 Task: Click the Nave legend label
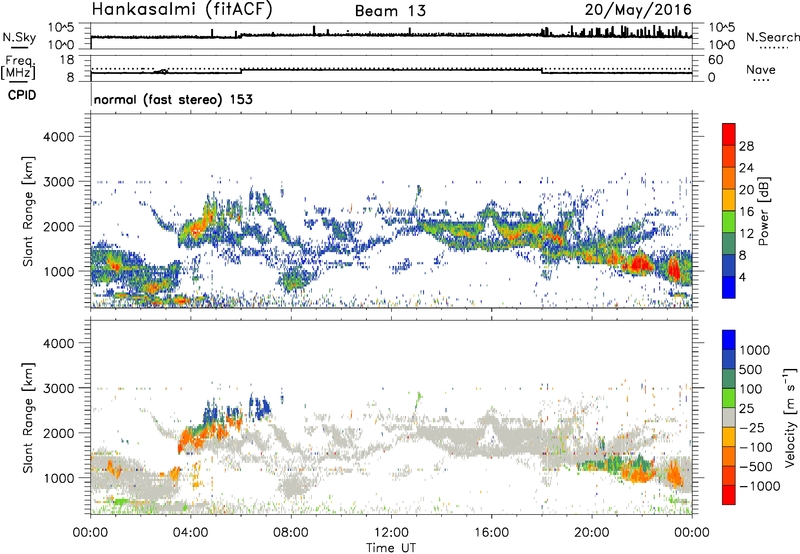761,69
